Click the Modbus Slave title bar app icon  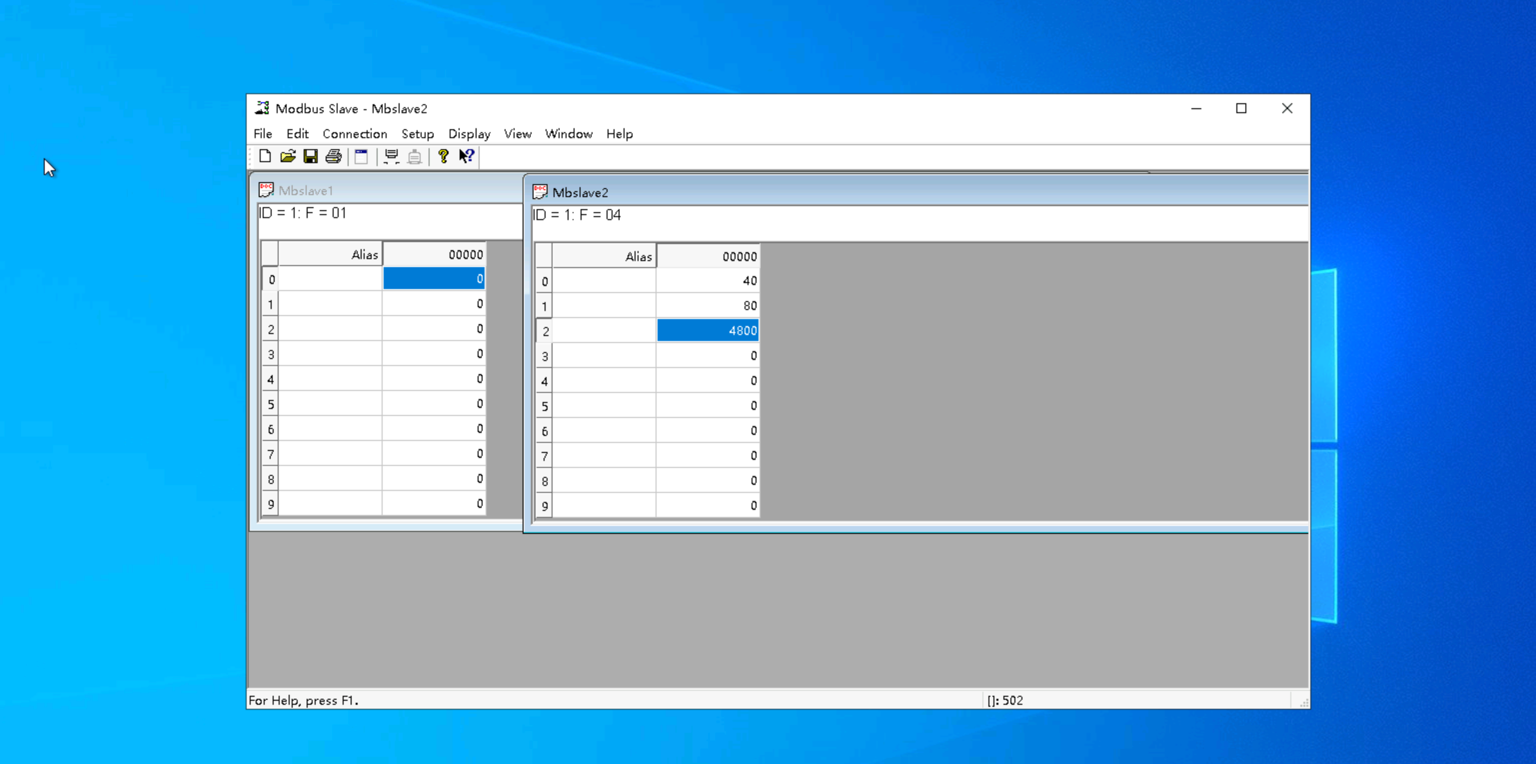tap(262, 108)
